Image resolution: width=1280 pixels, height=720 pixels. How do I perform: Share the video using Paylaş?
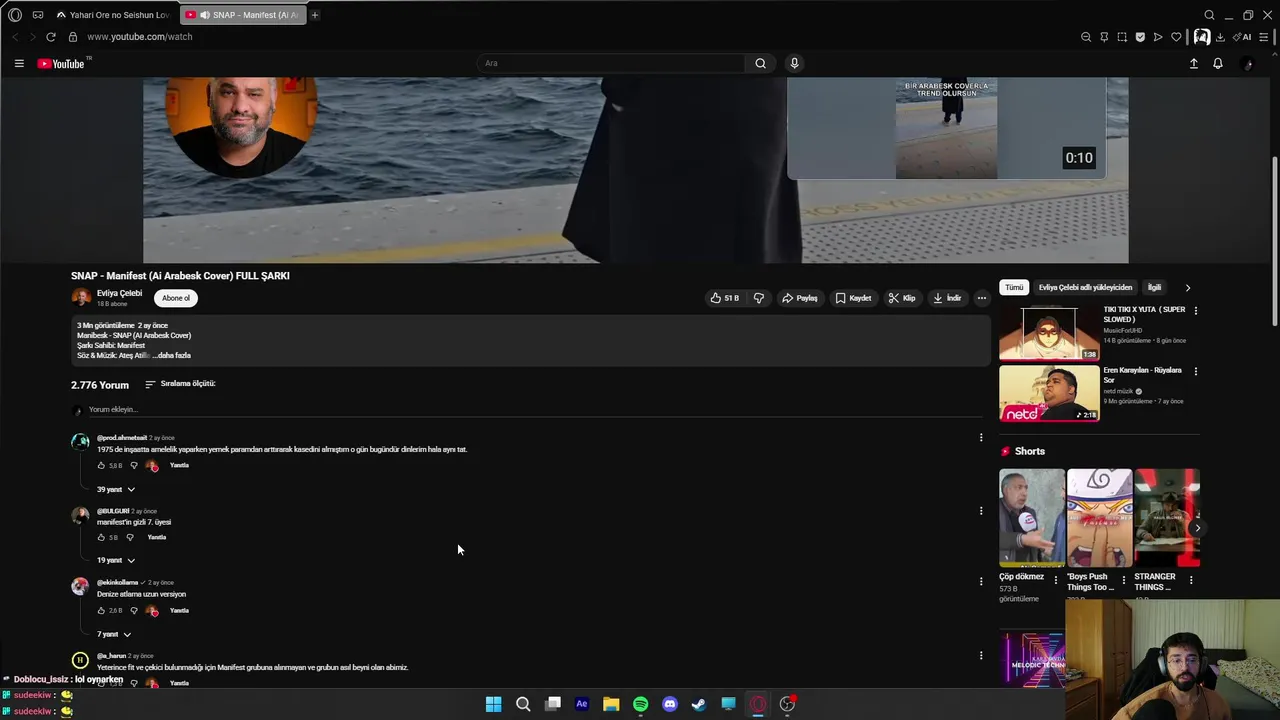tap(800, 298)
